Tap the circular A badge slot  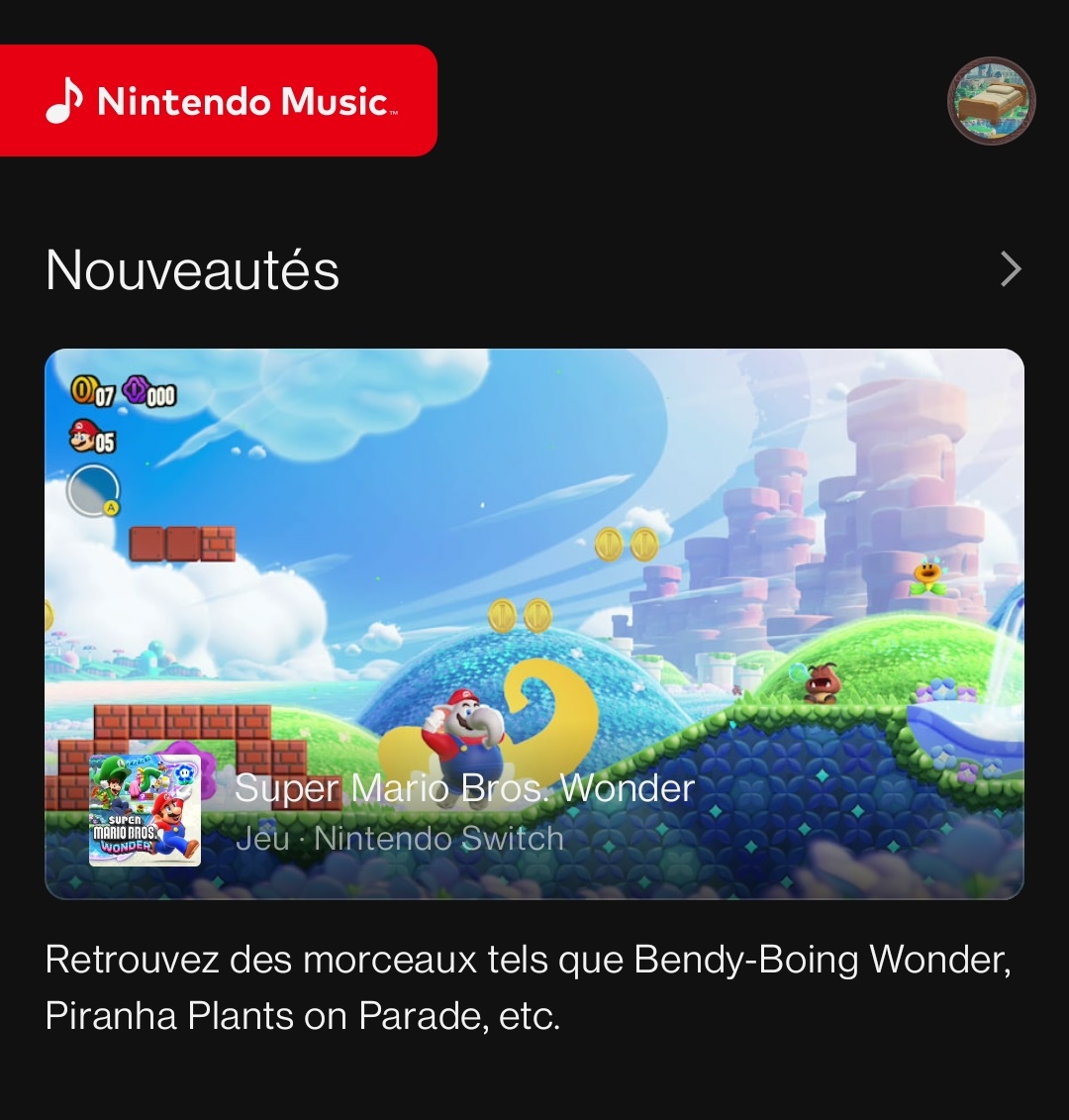pos(93,491)
